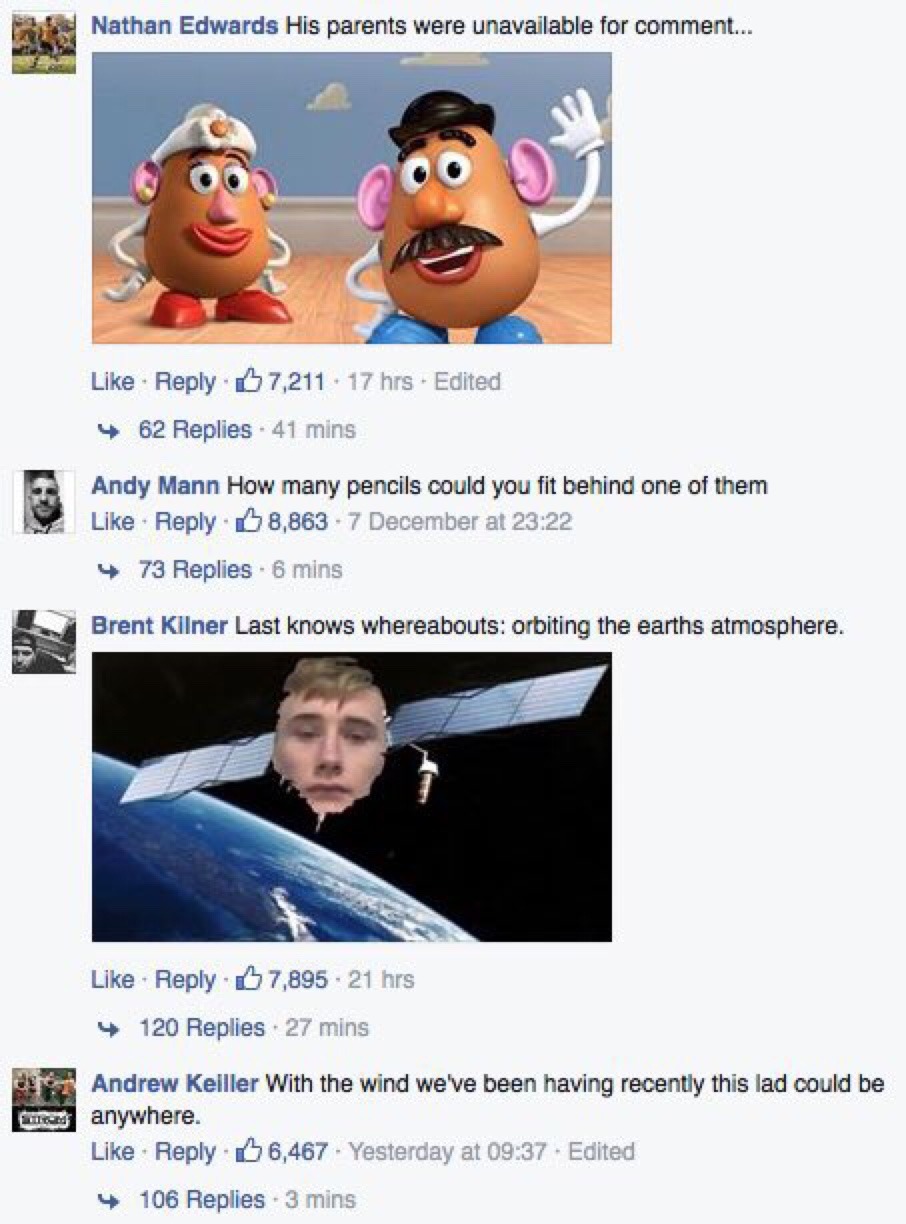Viewport: 906px width, 1224px height.
Task: Open Andy Mann's profile avatar
Action: point(43,501)
